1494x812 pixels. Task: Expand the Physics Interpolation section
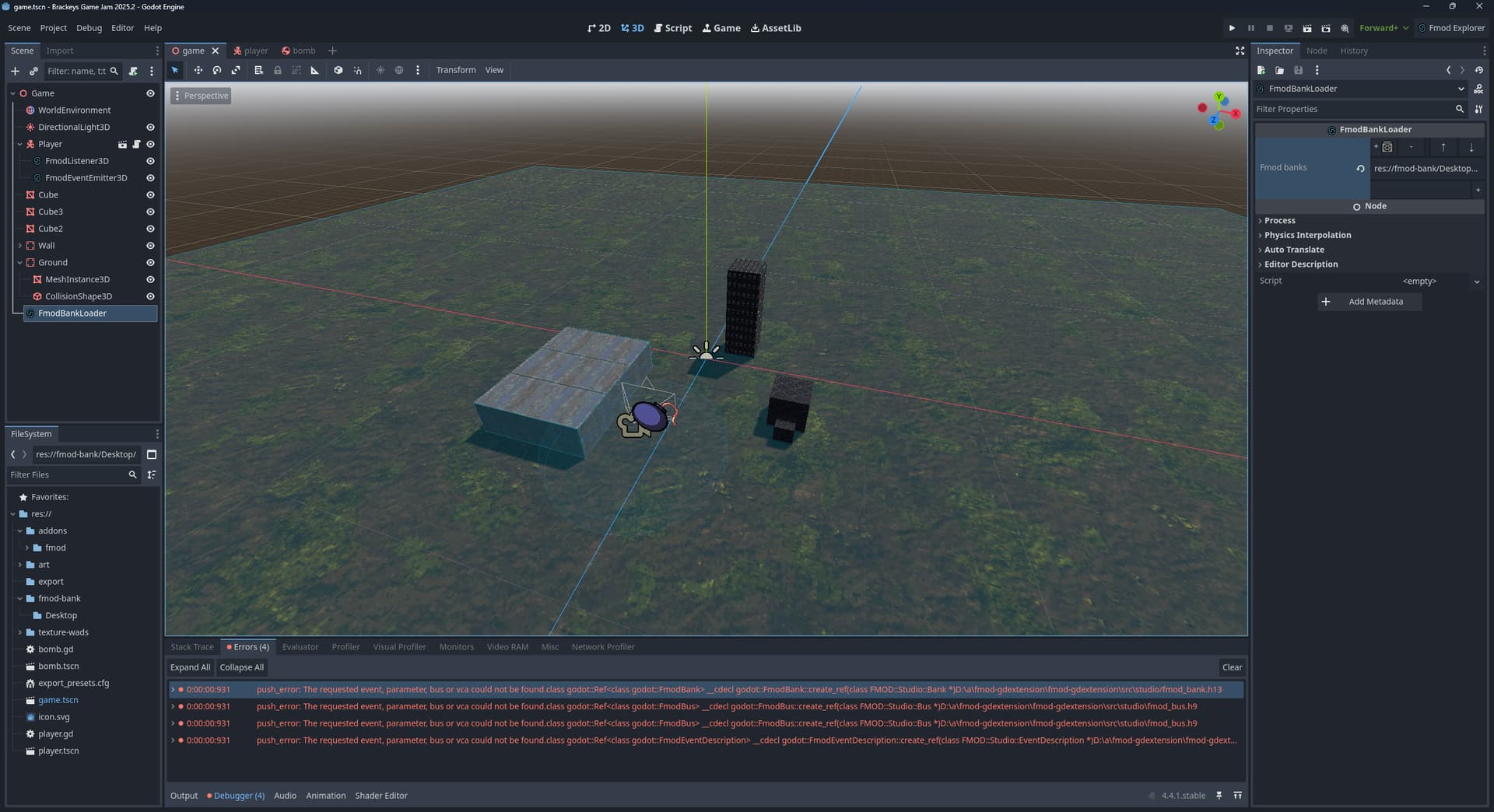click(1307, 235)
